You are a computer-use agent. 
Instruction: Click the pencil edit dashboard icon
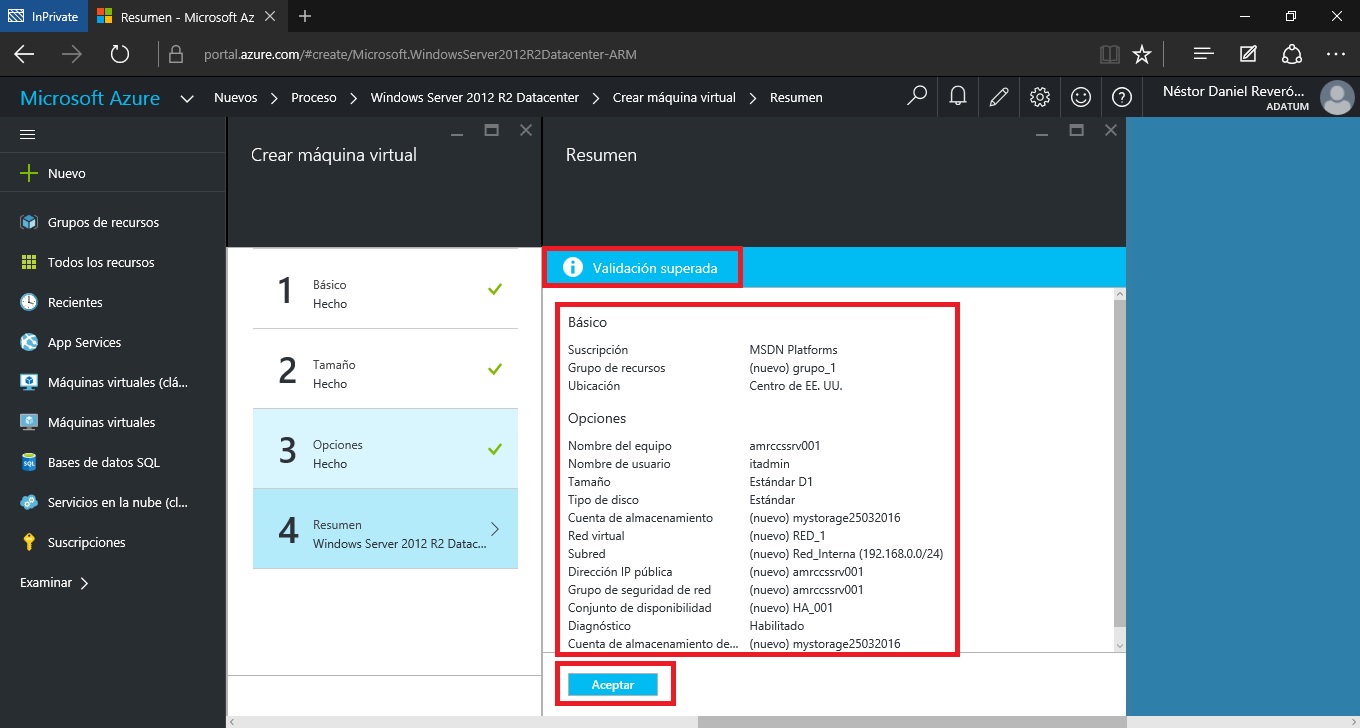tap(998, 97)
